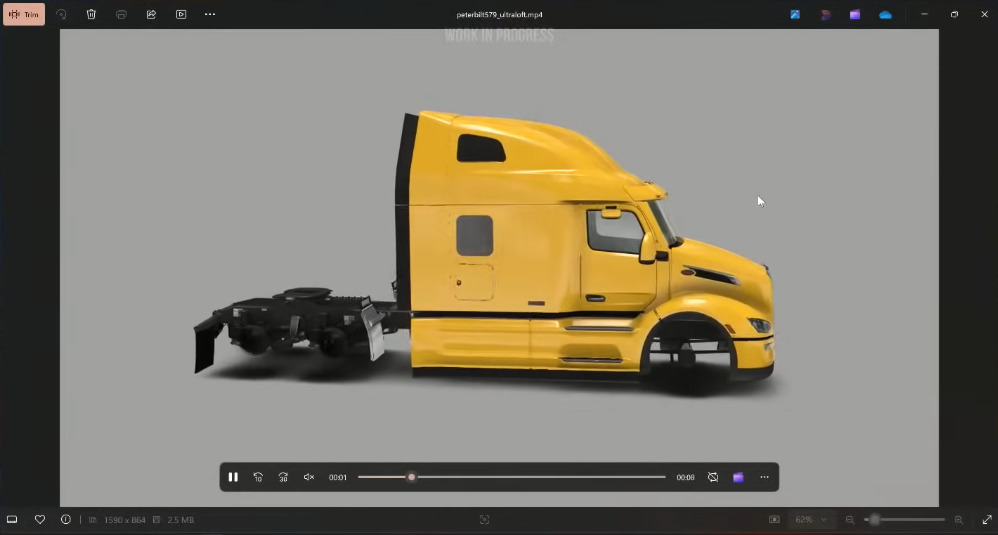998x535 pixels.
Task: Show file info with the info icon
Action: (x=66, y=520)
